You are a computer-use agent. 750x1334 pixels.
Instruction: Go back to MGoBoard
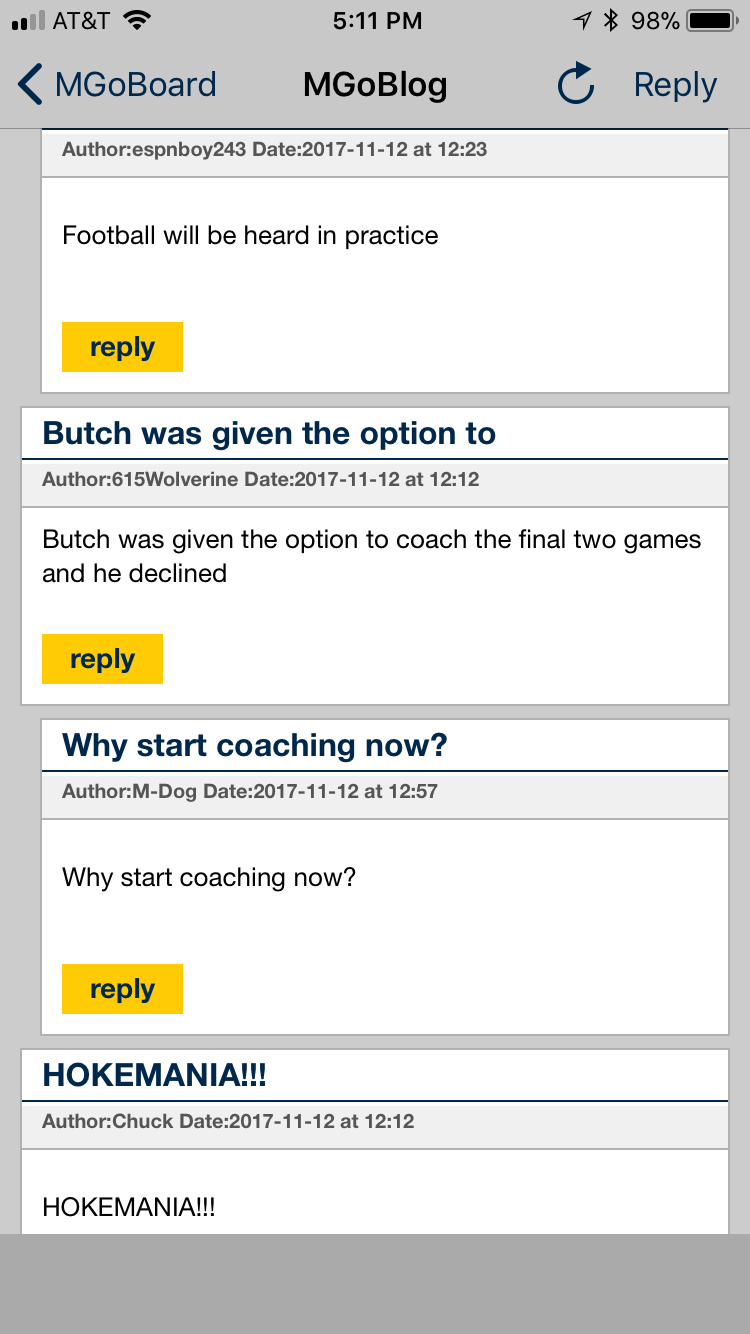point(134,85)
